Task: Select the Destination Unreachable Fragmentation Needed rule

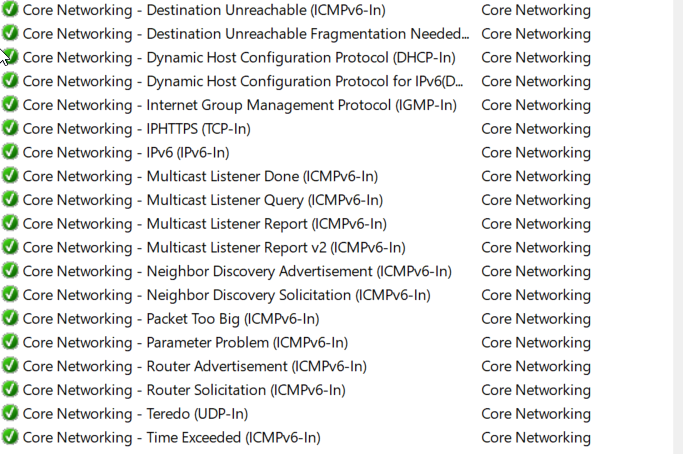Action: [x=245, y=34]
